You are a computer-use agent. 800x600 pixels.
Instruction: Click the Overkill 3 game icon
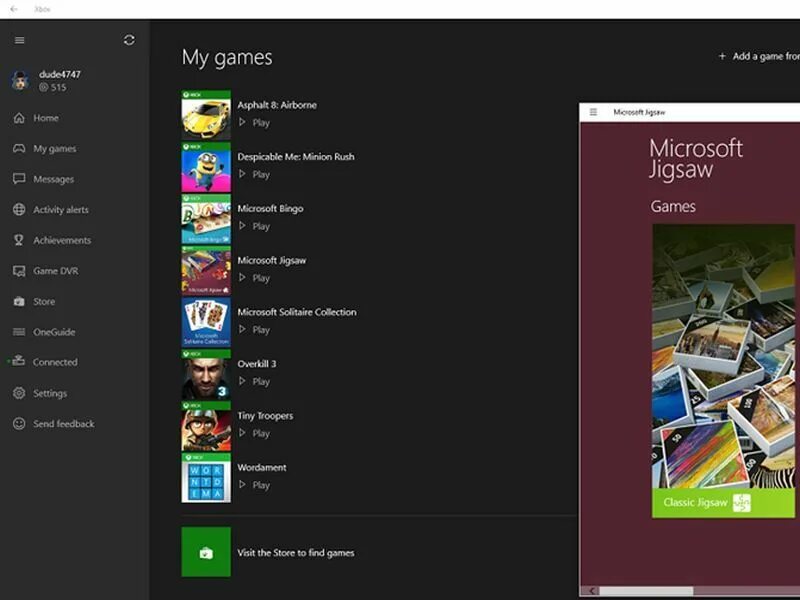pos(206,374)
